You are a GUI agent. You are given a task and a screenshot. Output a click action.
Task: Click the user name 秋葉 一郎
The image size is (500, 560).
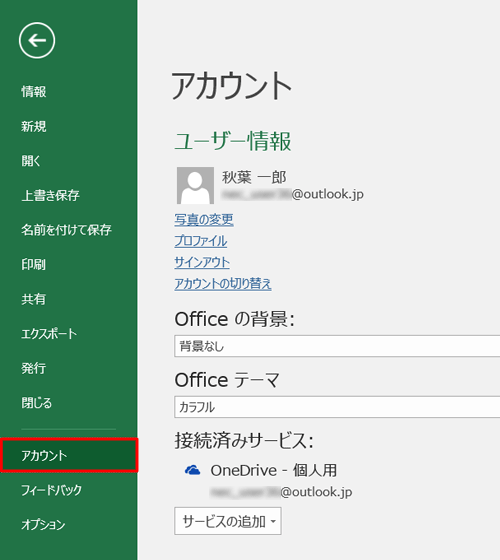(x=254, y=177)
